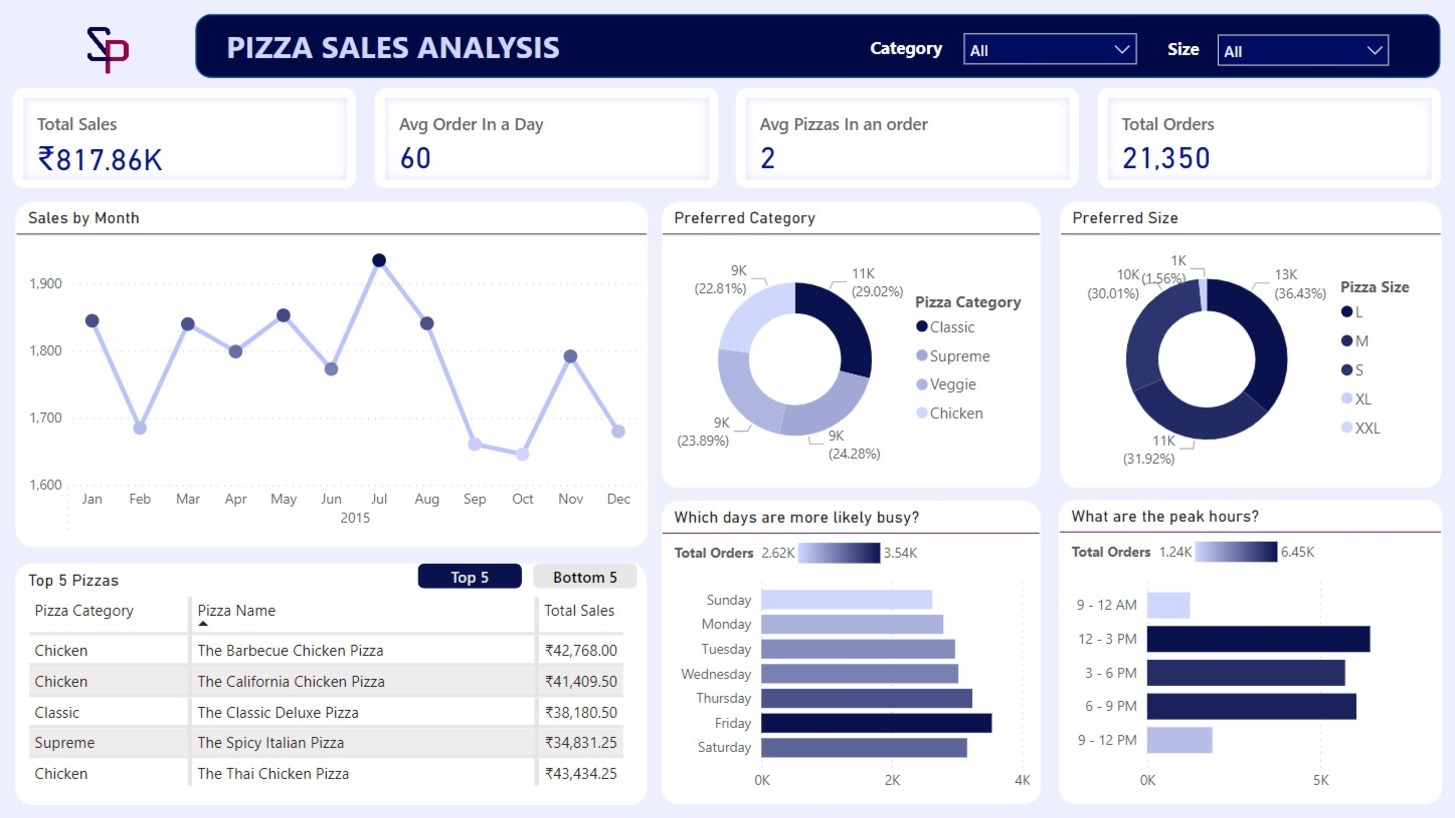Select the July data point on Sales by Month
Viewport: 1455px width, 818px height.
pos(379,259)
